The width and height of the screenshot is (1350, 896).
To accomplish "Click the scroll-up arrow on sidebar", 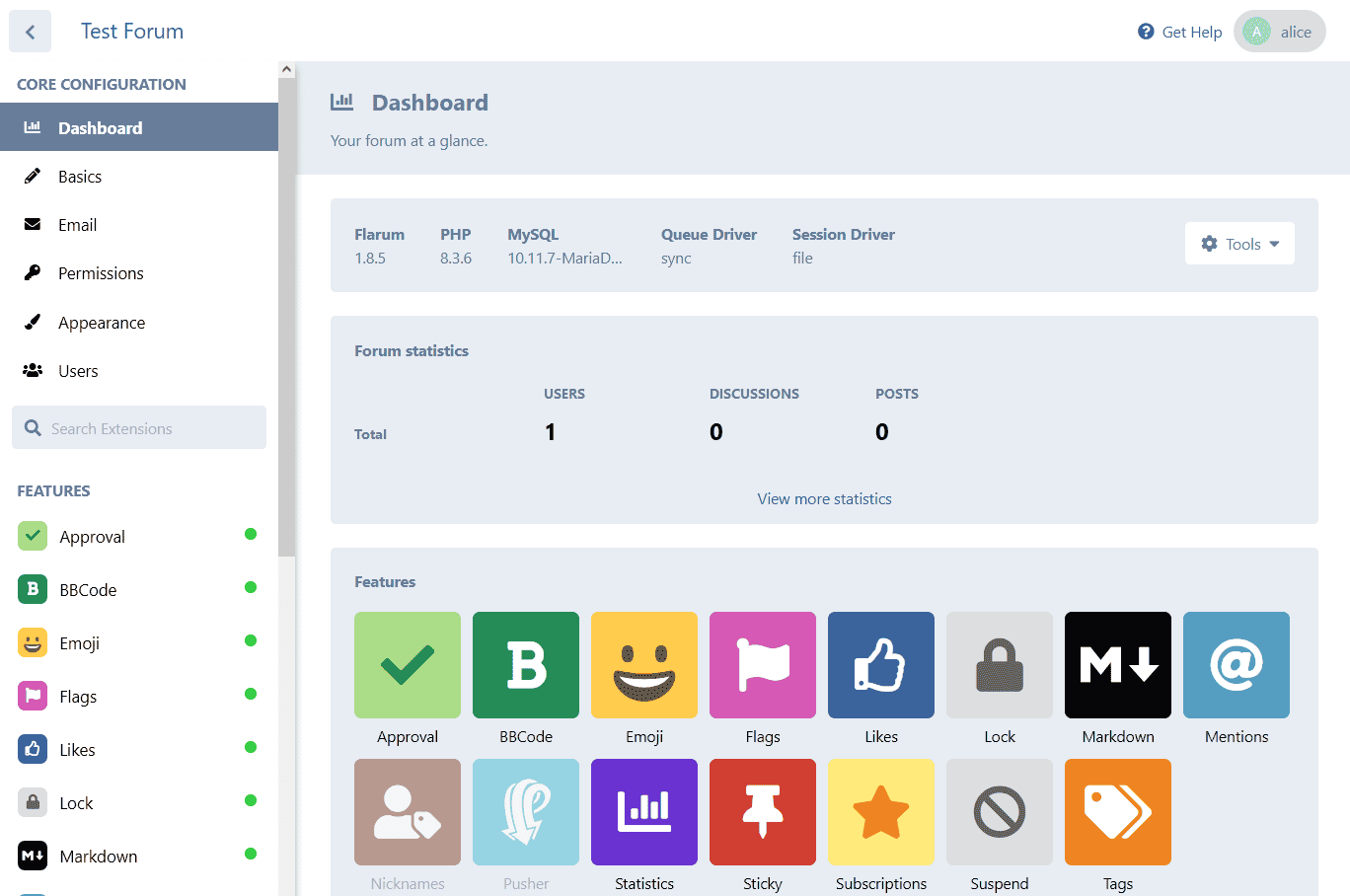I will coord(286,70).
